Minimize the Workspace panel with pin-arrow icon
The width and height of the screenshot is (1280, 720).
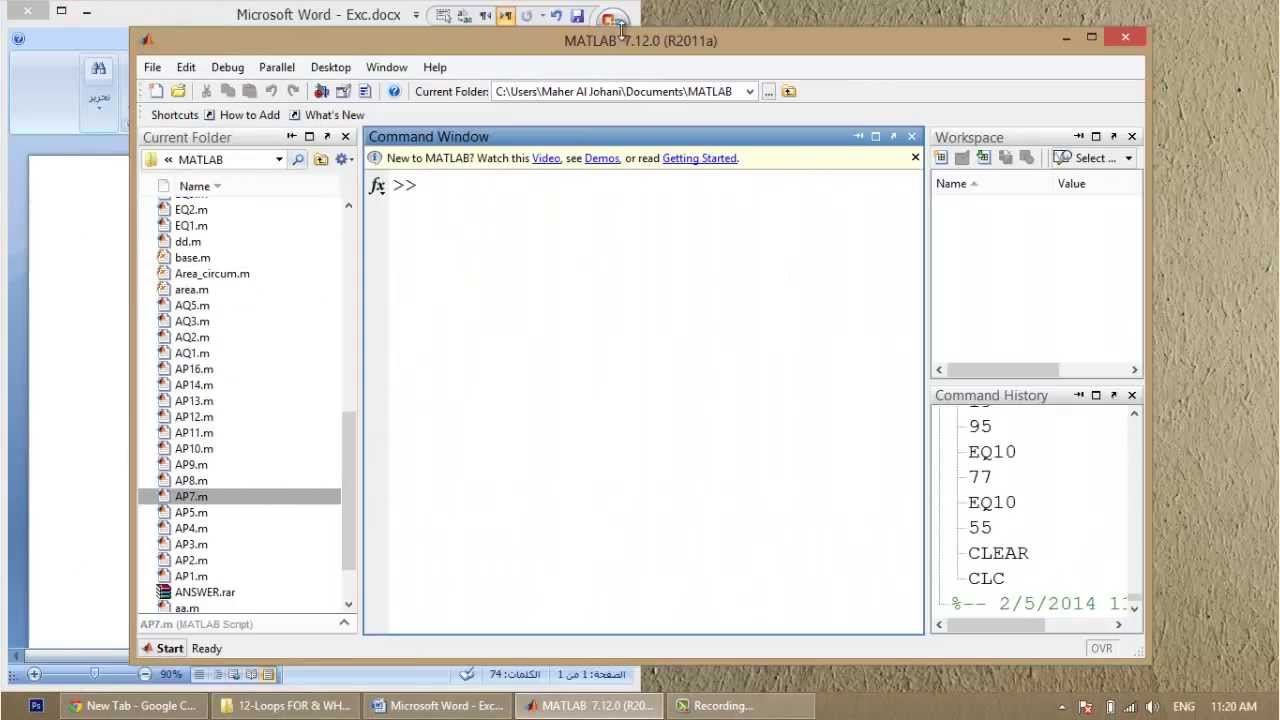tap(1079, 136)
